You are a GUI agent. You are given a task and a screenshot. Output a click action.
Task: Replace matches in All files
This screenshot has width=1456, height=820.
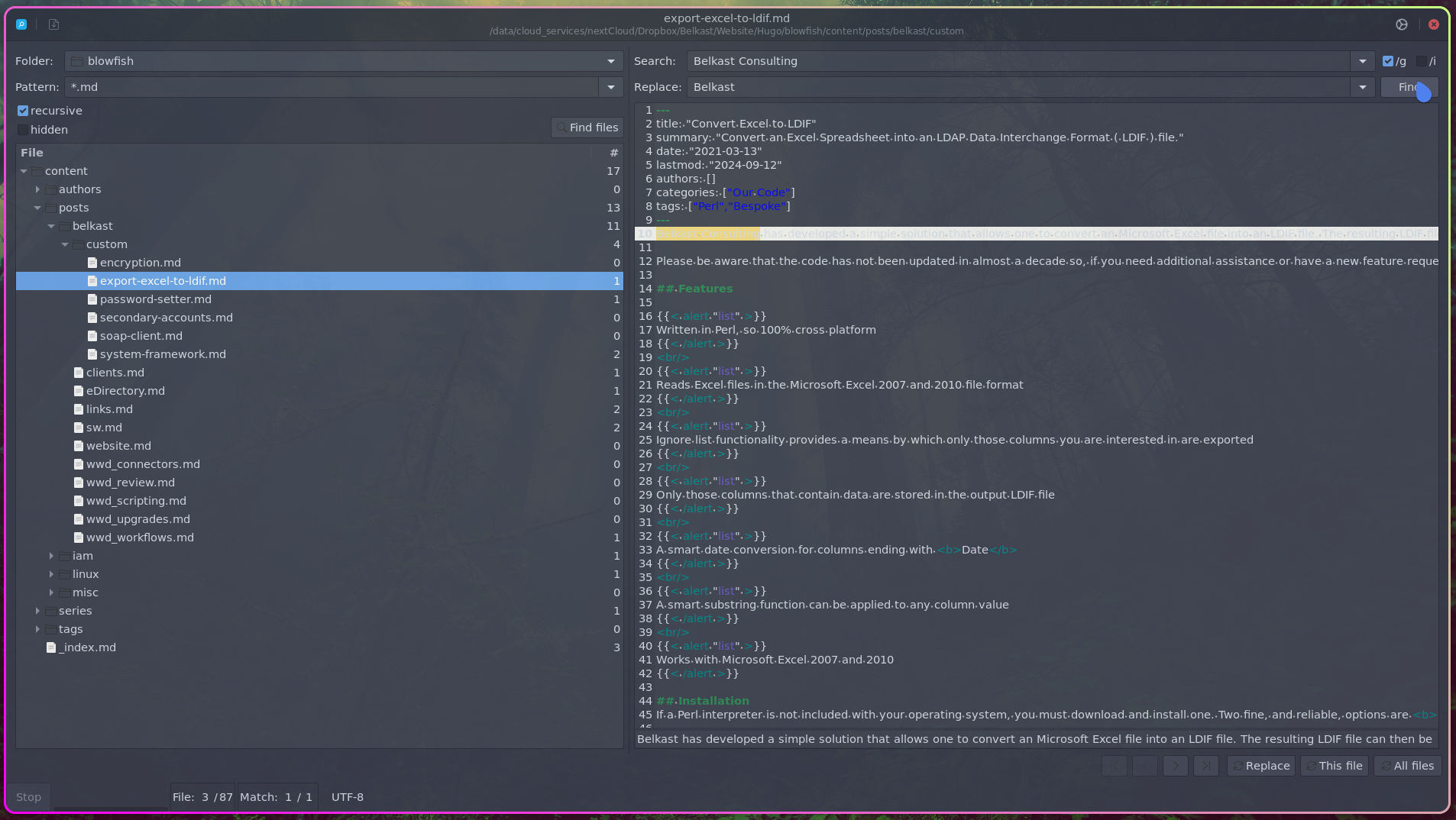pyautogui.click(x=1406, y=766)
